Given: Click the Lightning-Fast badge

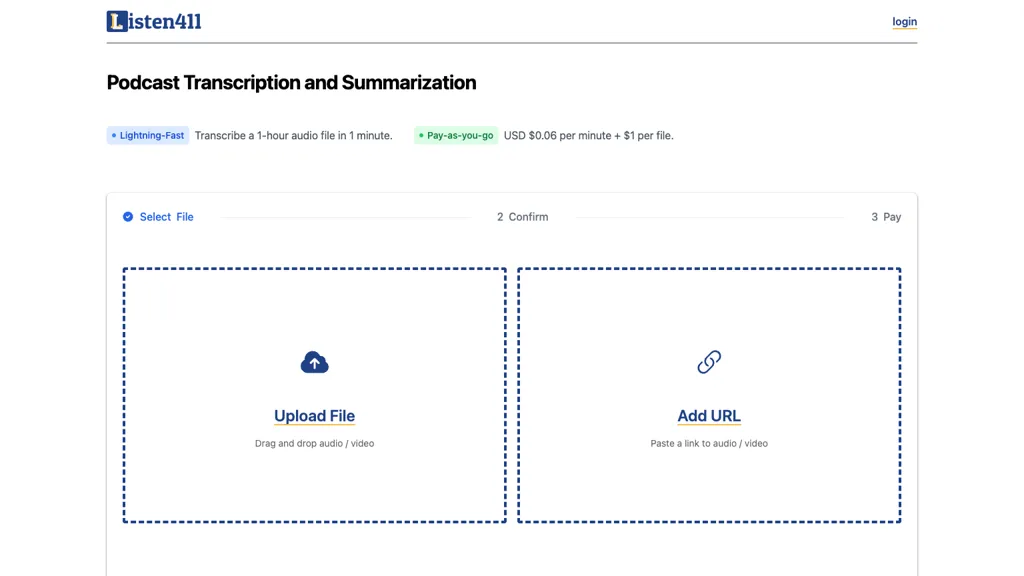Looking at the screenshot, I should coord(148,136).
